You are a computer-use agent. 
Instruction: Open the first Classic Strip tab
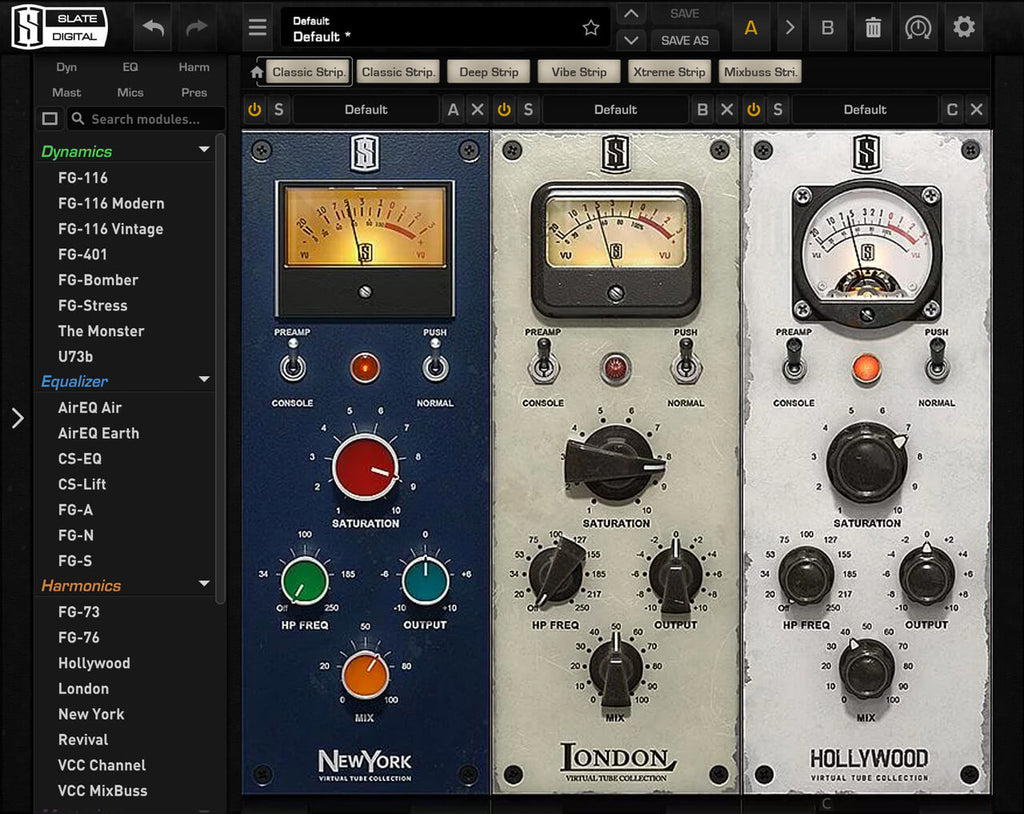pos(308,72)
